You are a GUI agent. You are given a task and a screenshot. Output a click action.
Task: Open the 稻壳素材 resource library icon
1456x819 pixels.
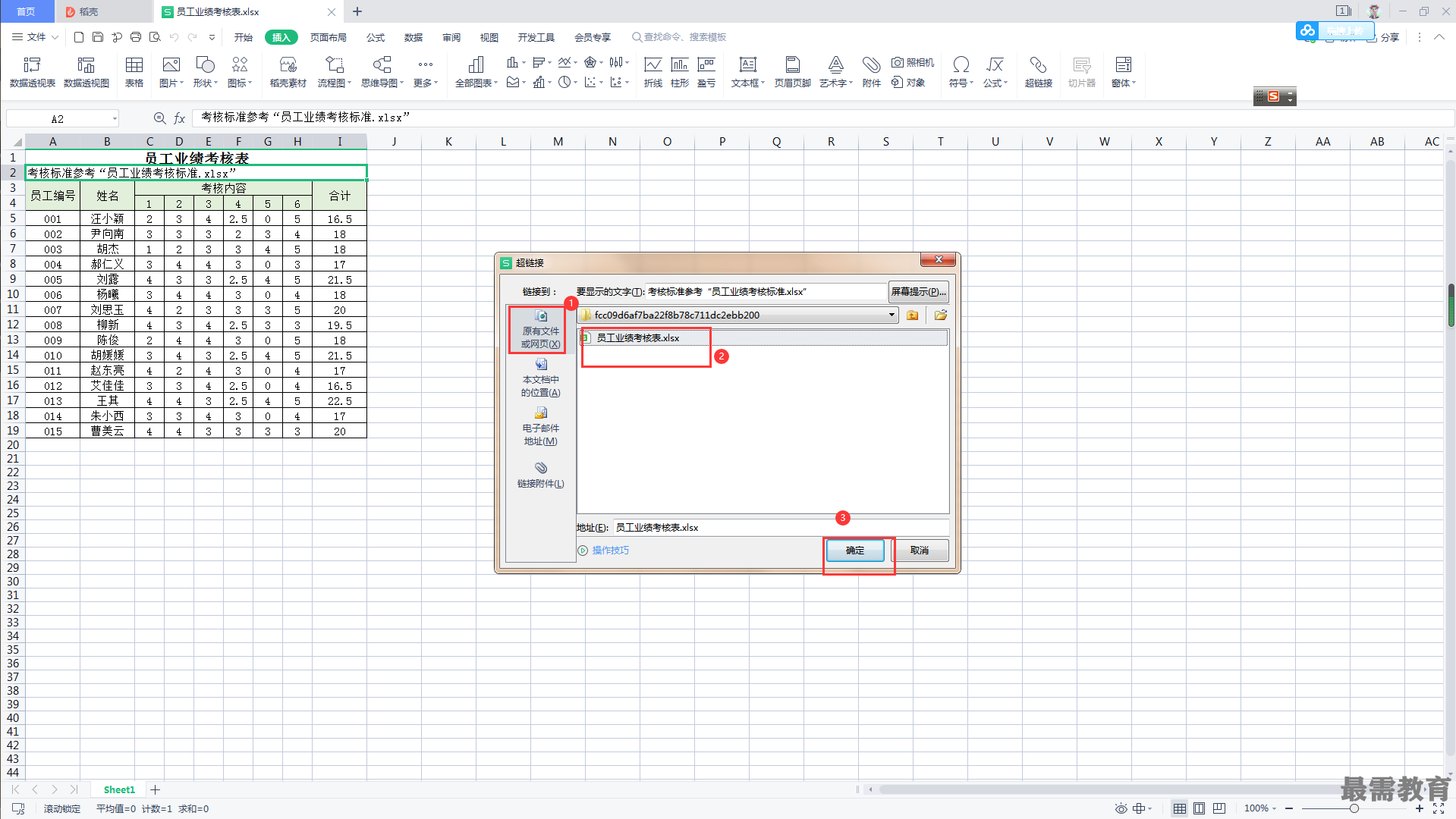coord(288,72)
